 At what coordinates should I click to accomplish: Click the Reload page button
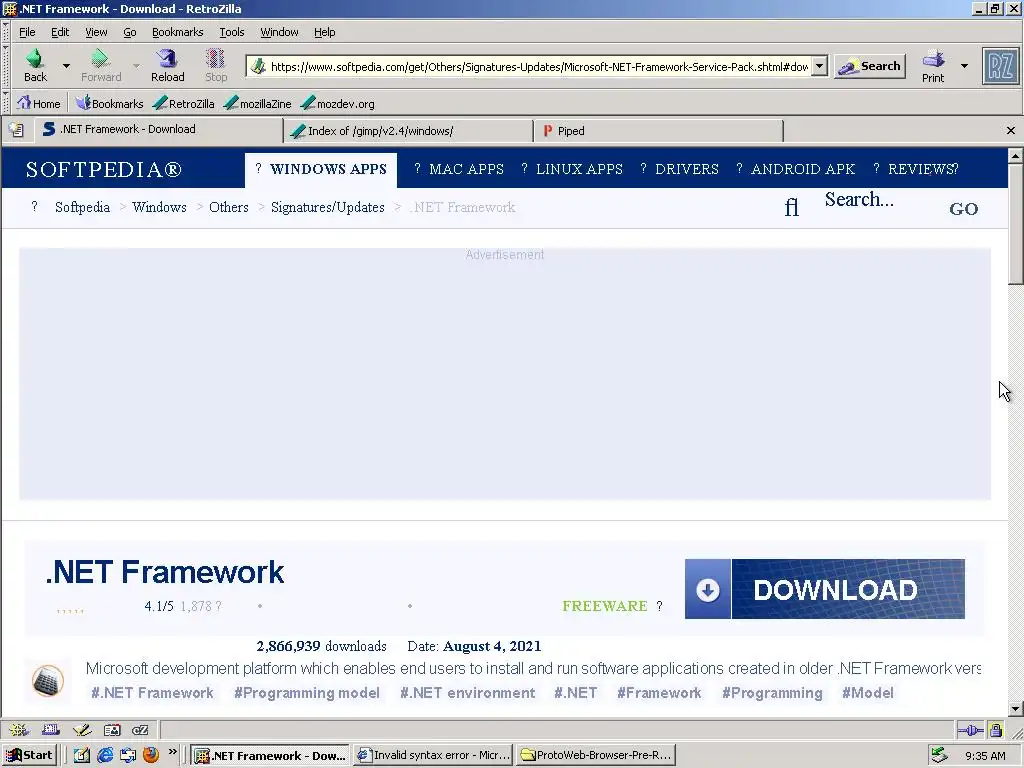[x=168, y=65]
